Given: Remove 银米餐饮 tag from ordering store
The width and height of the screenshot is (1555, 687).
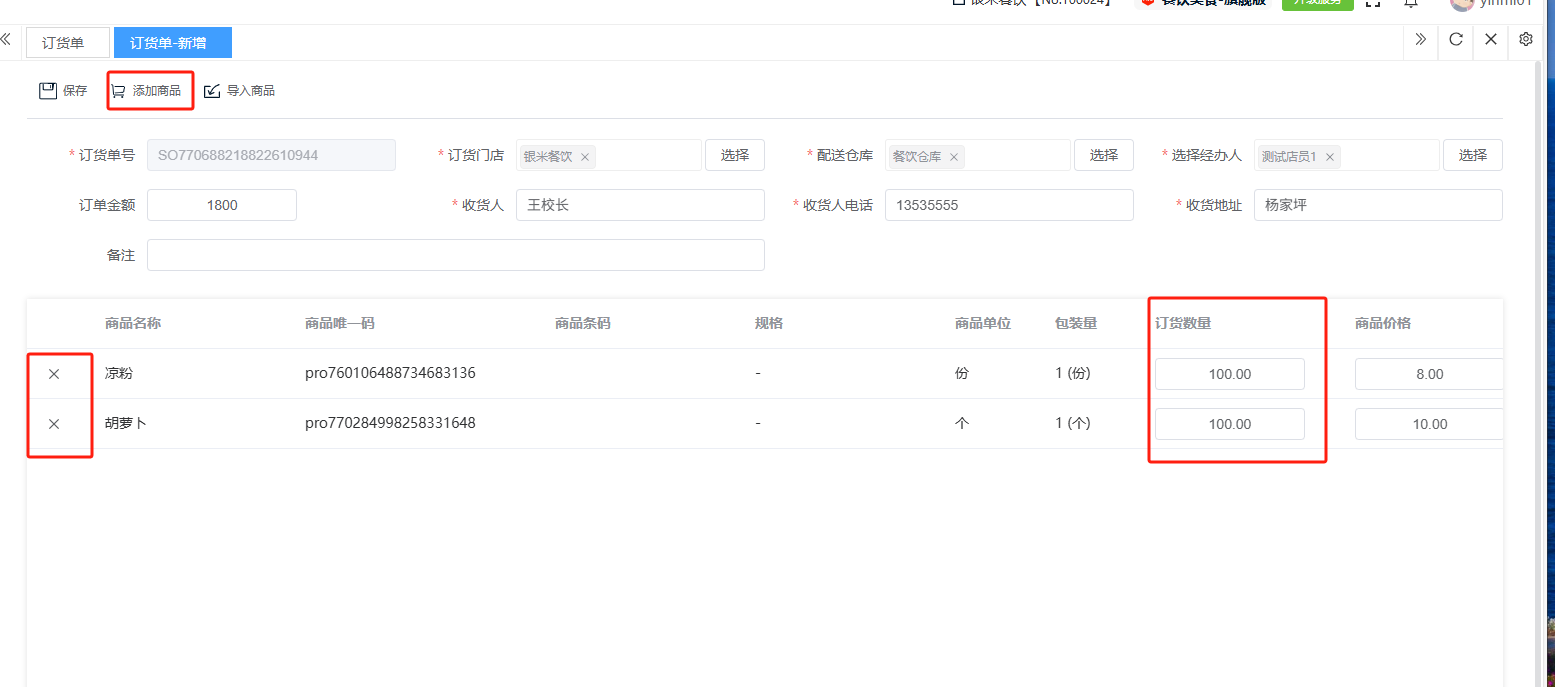Looking at the screenshot, I should [x=585, y=157].
